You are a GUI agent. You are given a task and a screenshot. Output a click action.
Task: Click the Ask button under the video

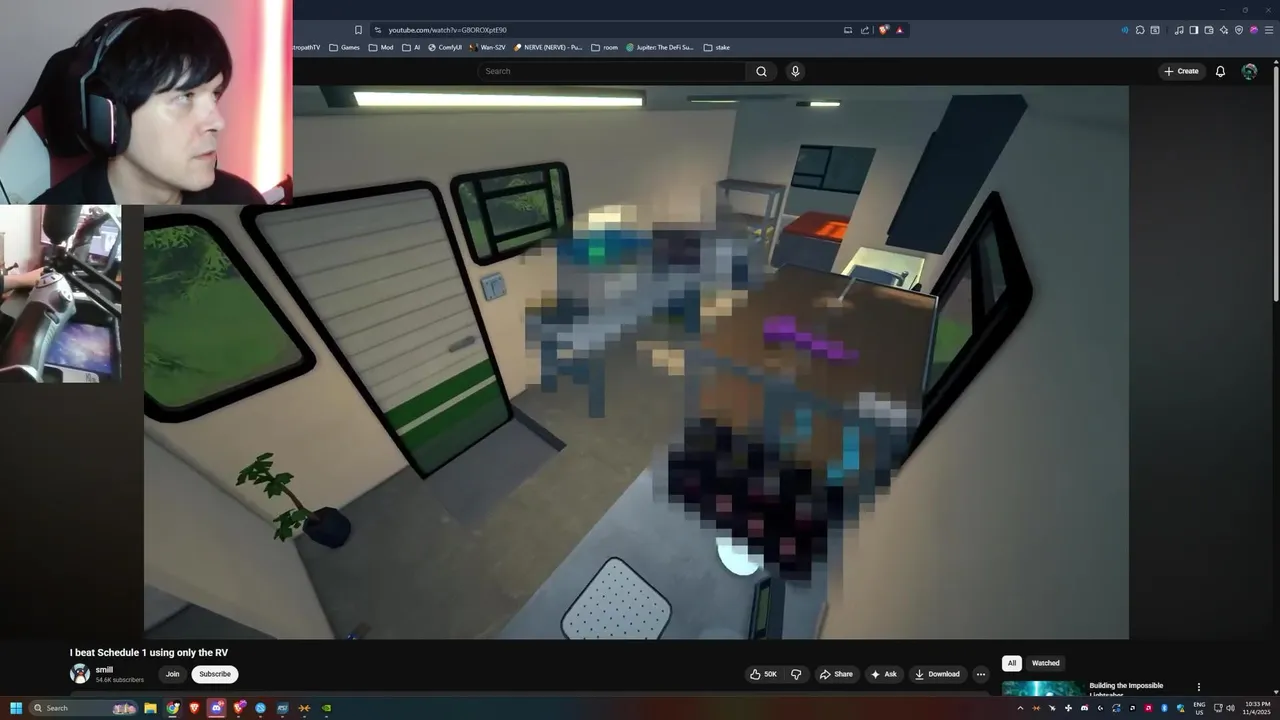(883, 674)
